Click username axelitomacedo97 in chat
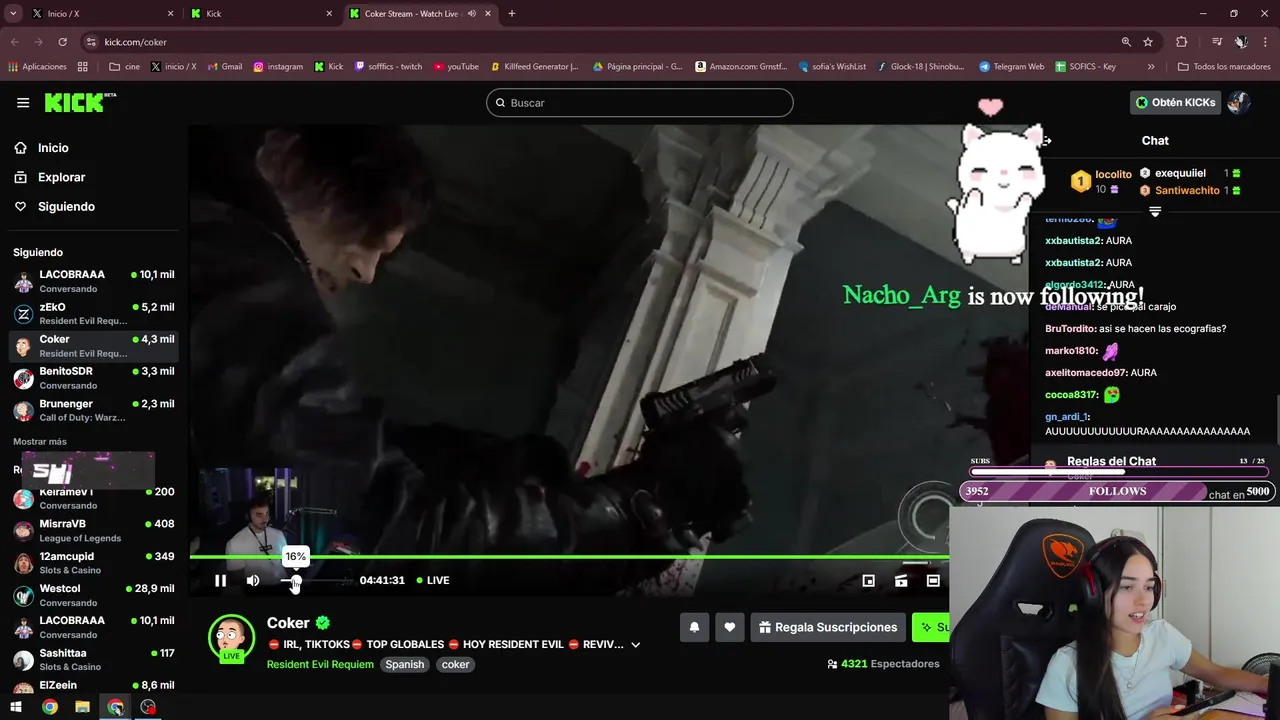 point(1086,373)
